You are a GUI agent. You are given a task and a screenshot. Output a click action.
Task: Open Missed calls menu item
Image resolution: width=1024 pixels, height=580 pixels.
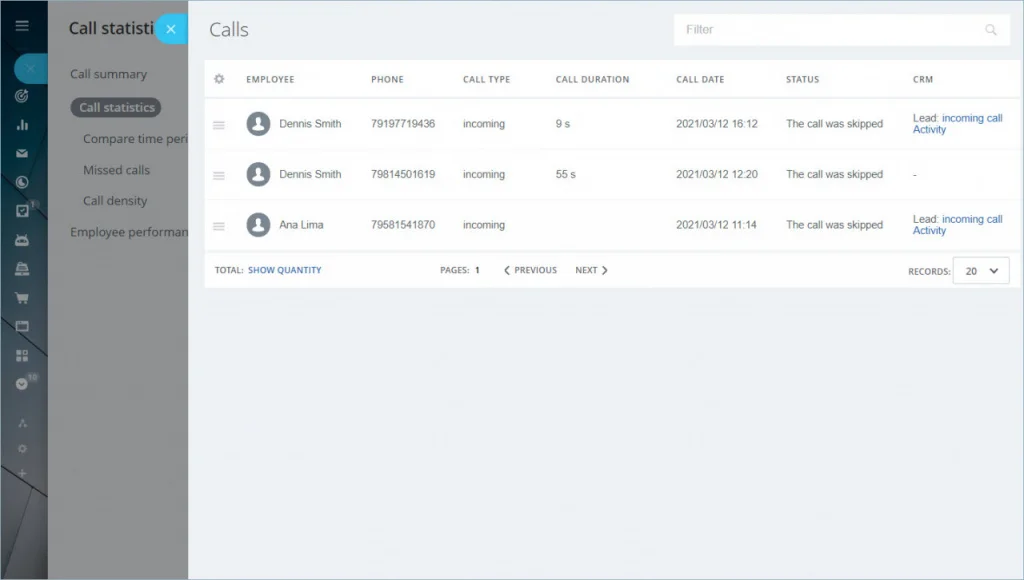pos(116,170)
